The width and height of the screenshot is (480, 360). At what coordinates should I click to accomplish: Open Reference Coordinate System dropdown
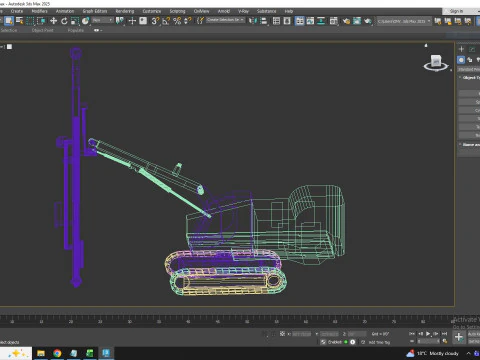click(103, 20)
